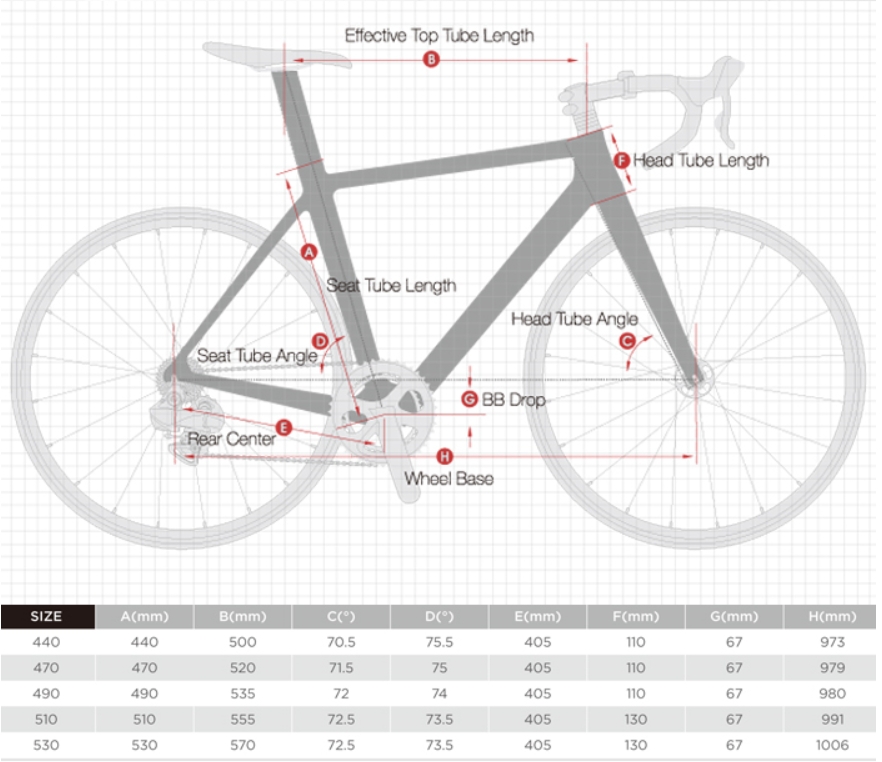882x762 pixels.
Task: Select the red C head tube angle marker
Action: click(628, 342)
